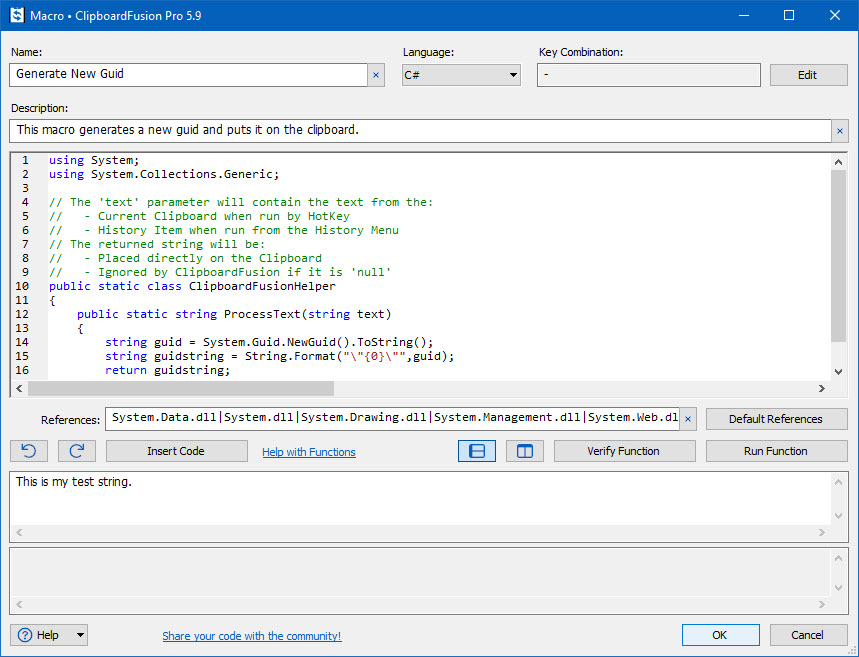Click code editor scroll left arrow
This screenshot has height=657, width=859.
coord(19,389)
